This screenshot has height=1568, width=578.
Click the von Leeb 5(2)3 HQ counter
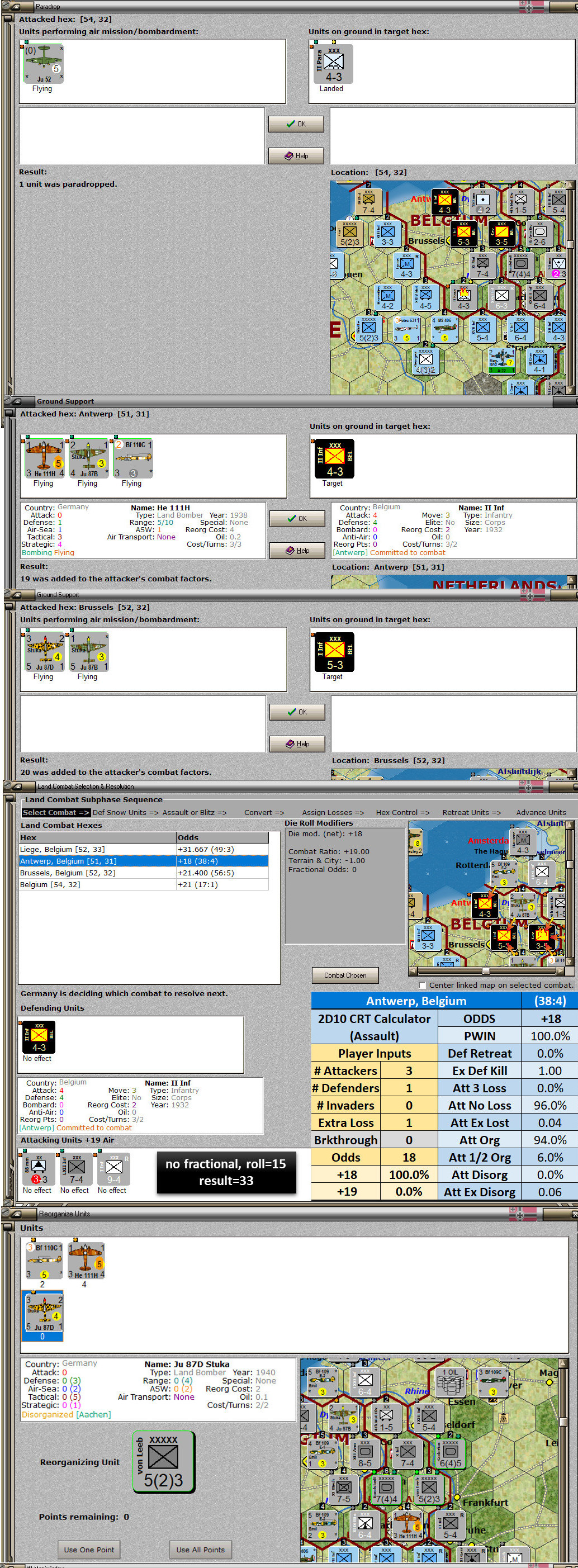164,1461
